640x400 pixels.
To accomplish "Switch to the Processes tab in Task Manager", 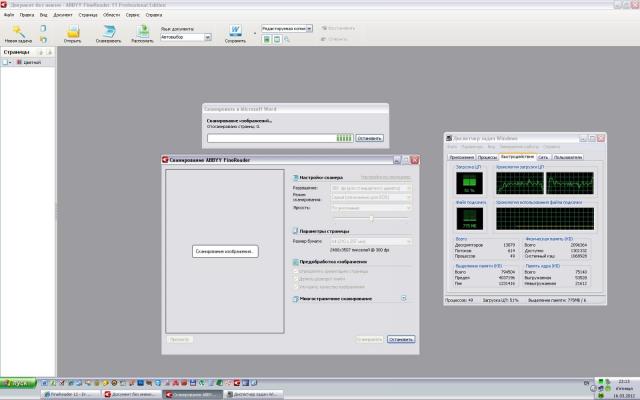I will coord(487,157).
